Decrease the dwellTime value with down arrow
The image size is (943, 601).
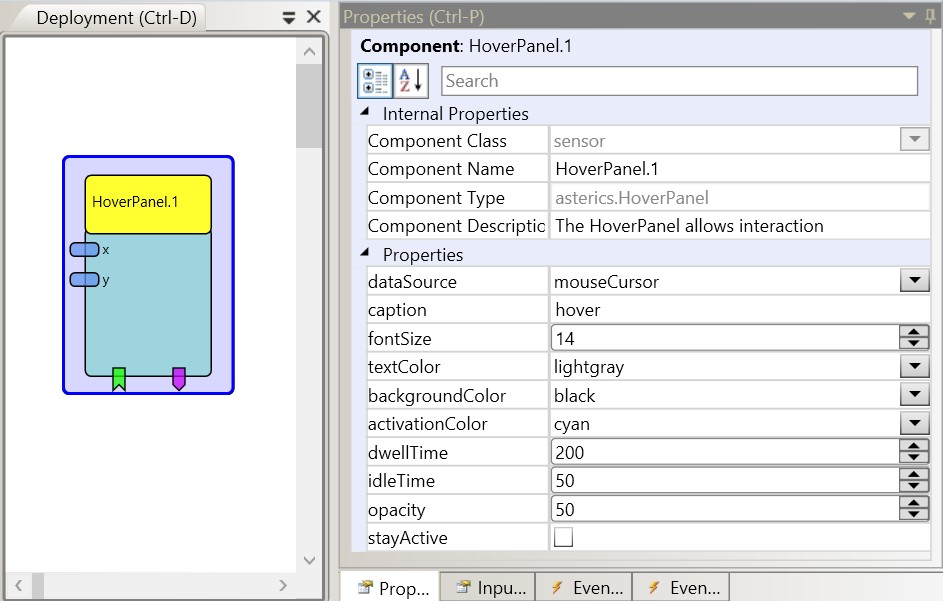914,458
